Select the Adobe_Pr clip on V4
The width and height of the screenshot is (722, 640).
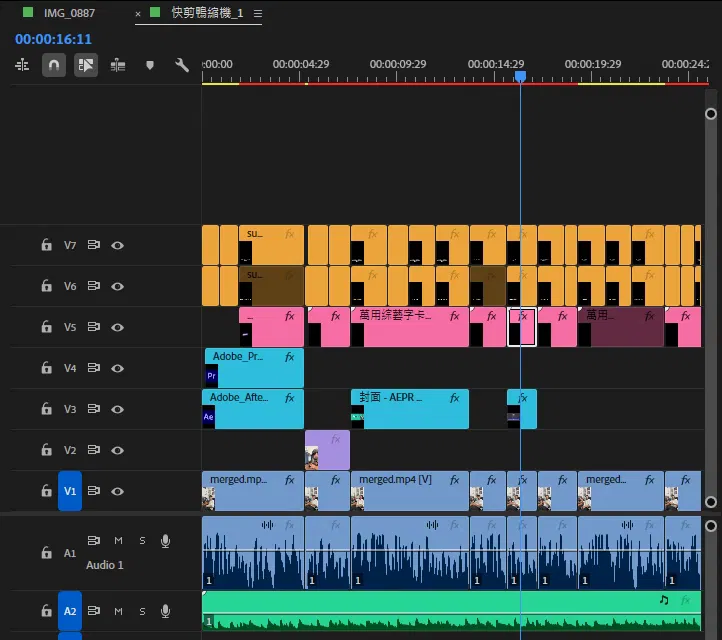tap(254, 368)
